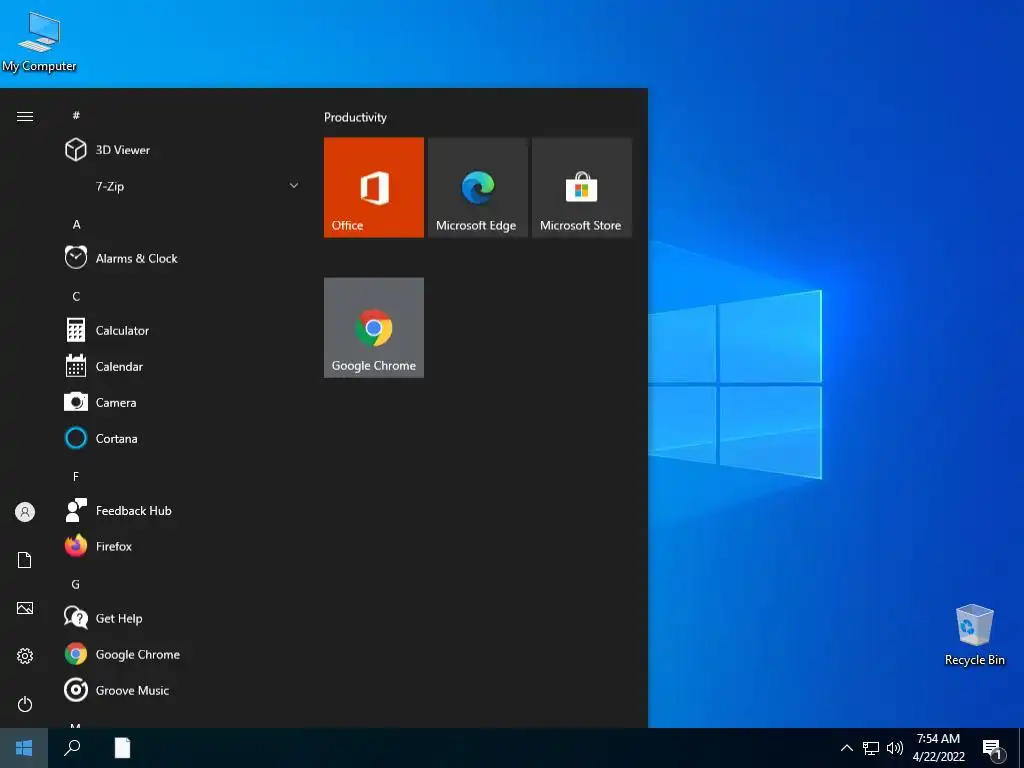Select the Recycle Bin desktop icon
The height and width of the screenshot is (768, 1024).
(x=974, y=635)
